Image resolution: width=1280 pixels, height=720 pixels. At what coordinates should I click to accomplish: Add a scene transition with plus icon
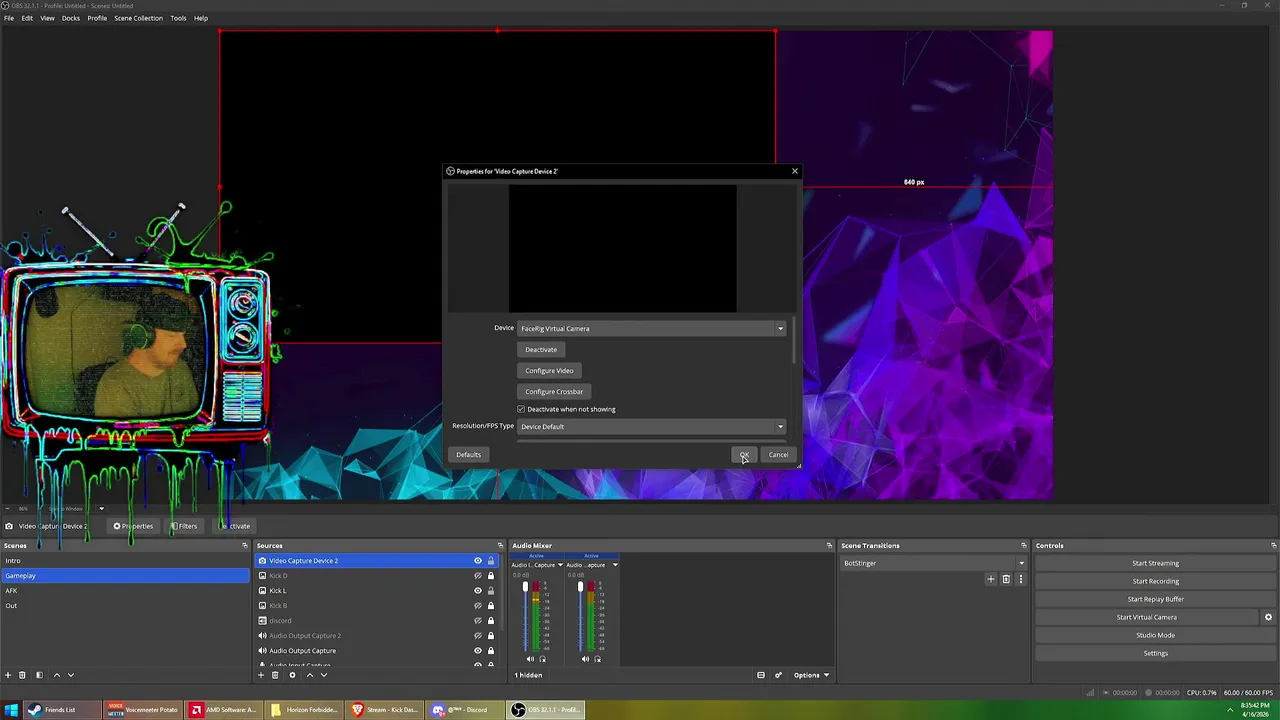click(991, 579)
